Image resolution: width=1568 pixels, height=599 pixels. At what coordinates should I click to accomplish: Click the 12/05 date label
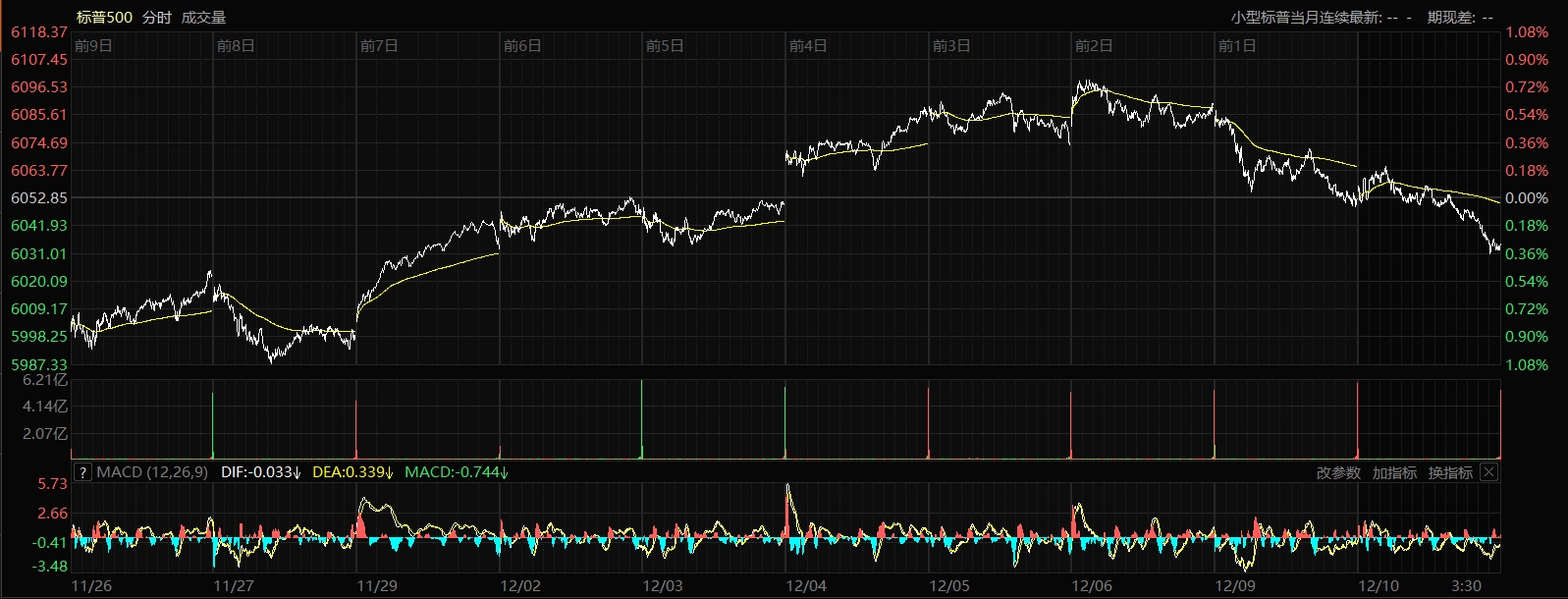coord(949,586)
